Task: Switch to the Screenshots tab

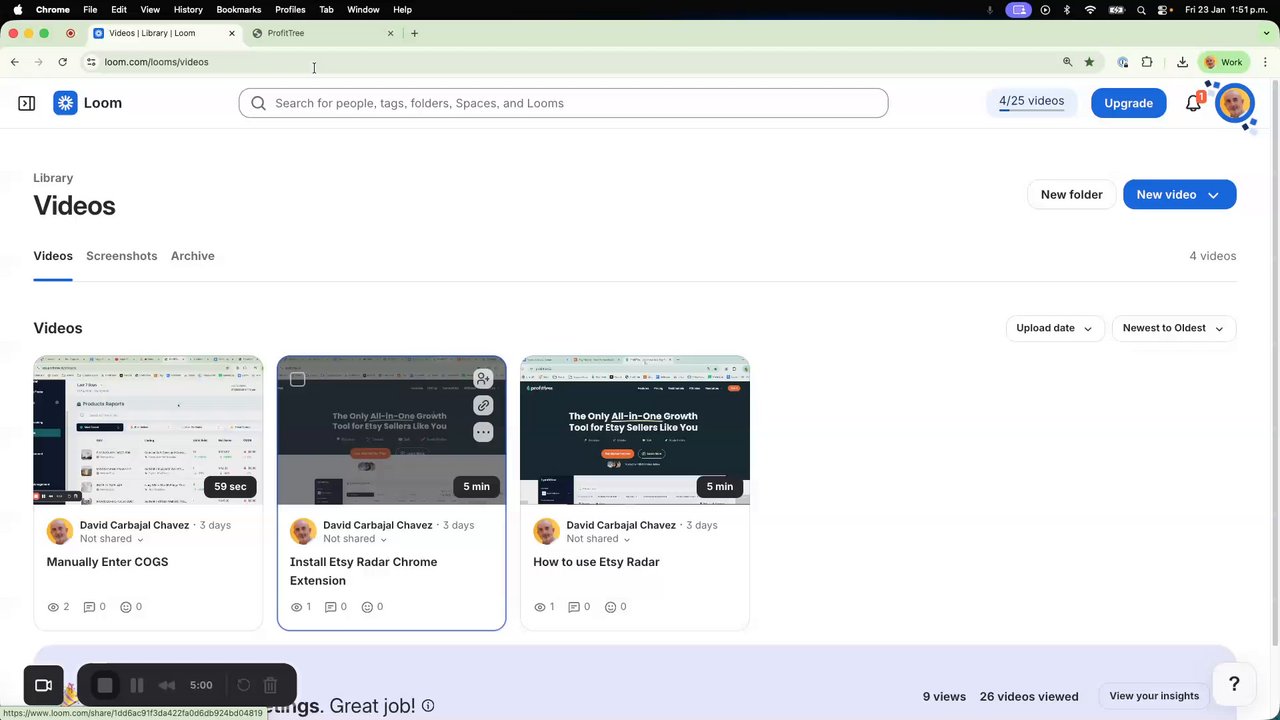Action: coord(121,256)
